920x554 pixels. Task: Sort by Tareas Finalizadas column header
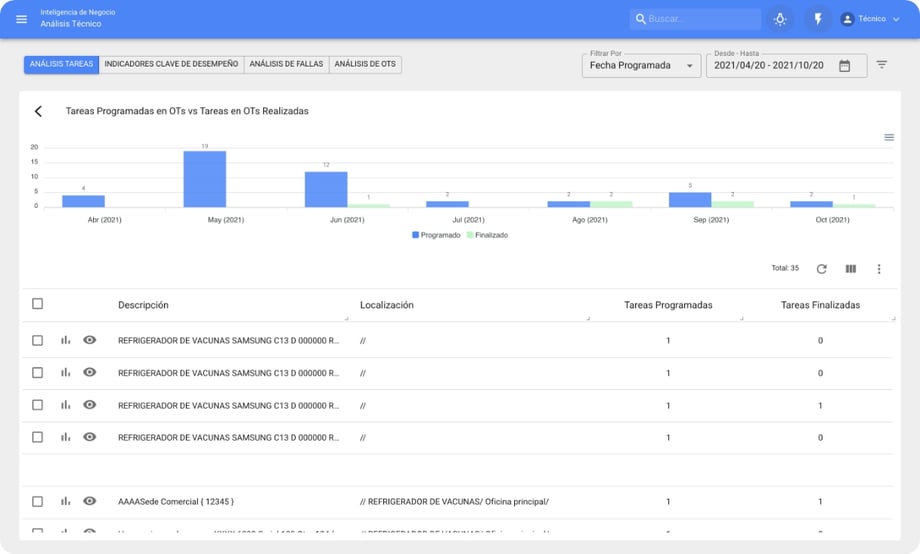[820, 305]
